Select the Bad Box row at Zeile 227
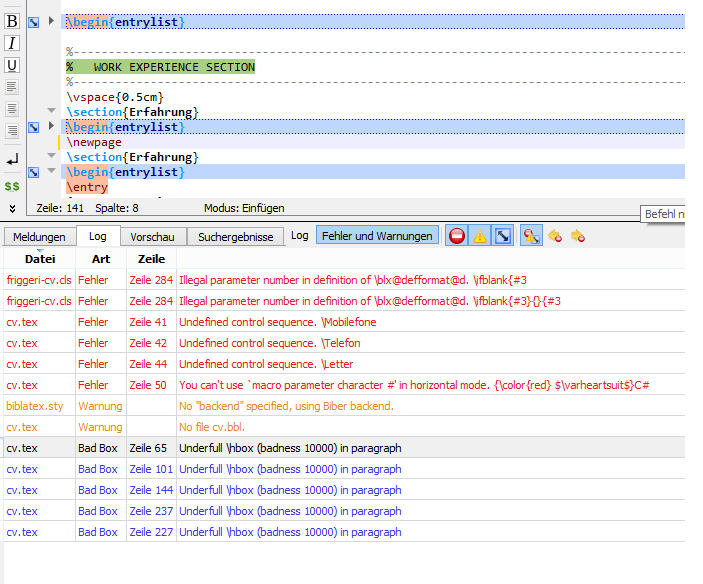The height and width of the screenshot is (584, 703). tap(344, 532)
